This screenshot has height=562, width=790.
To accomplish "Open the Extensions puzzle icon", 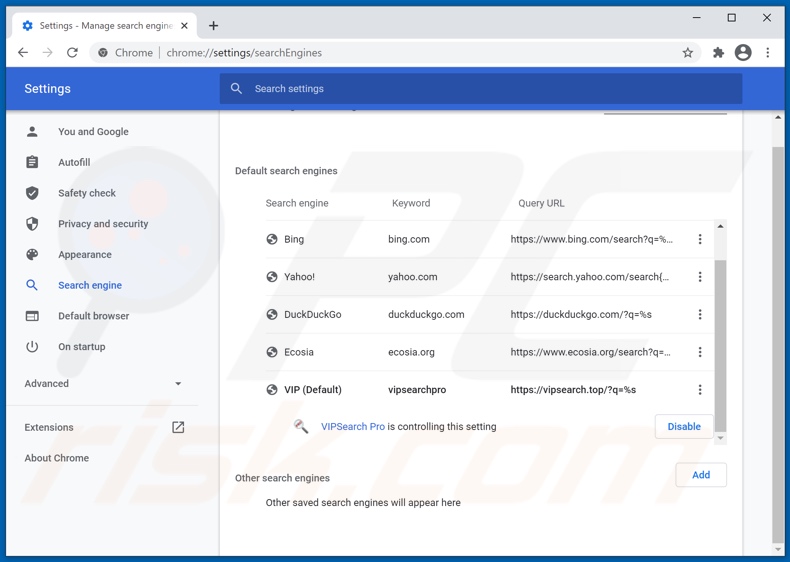I will 718,52.
